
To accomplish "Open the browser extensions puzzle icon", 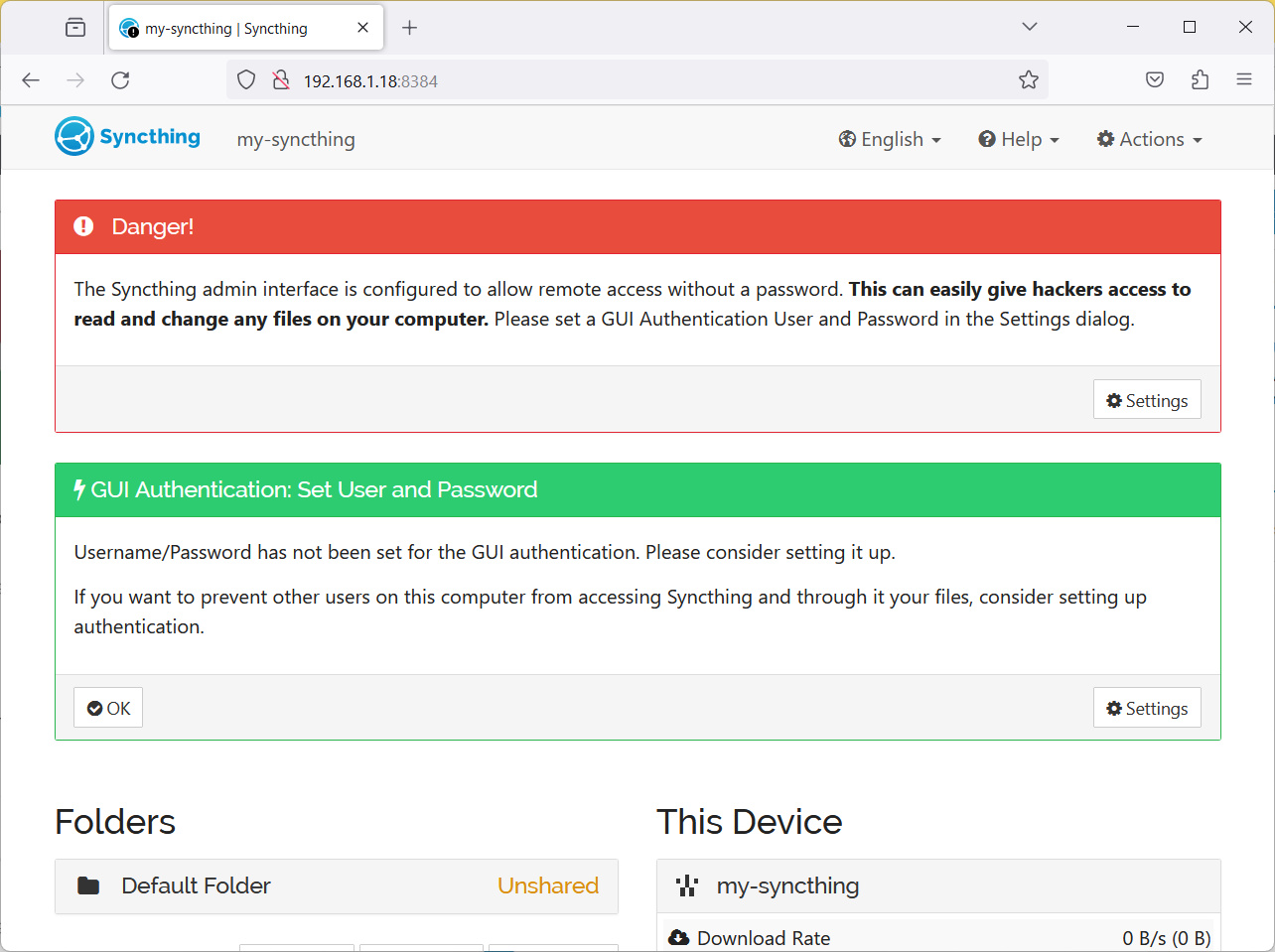I will click(1200, 80).
